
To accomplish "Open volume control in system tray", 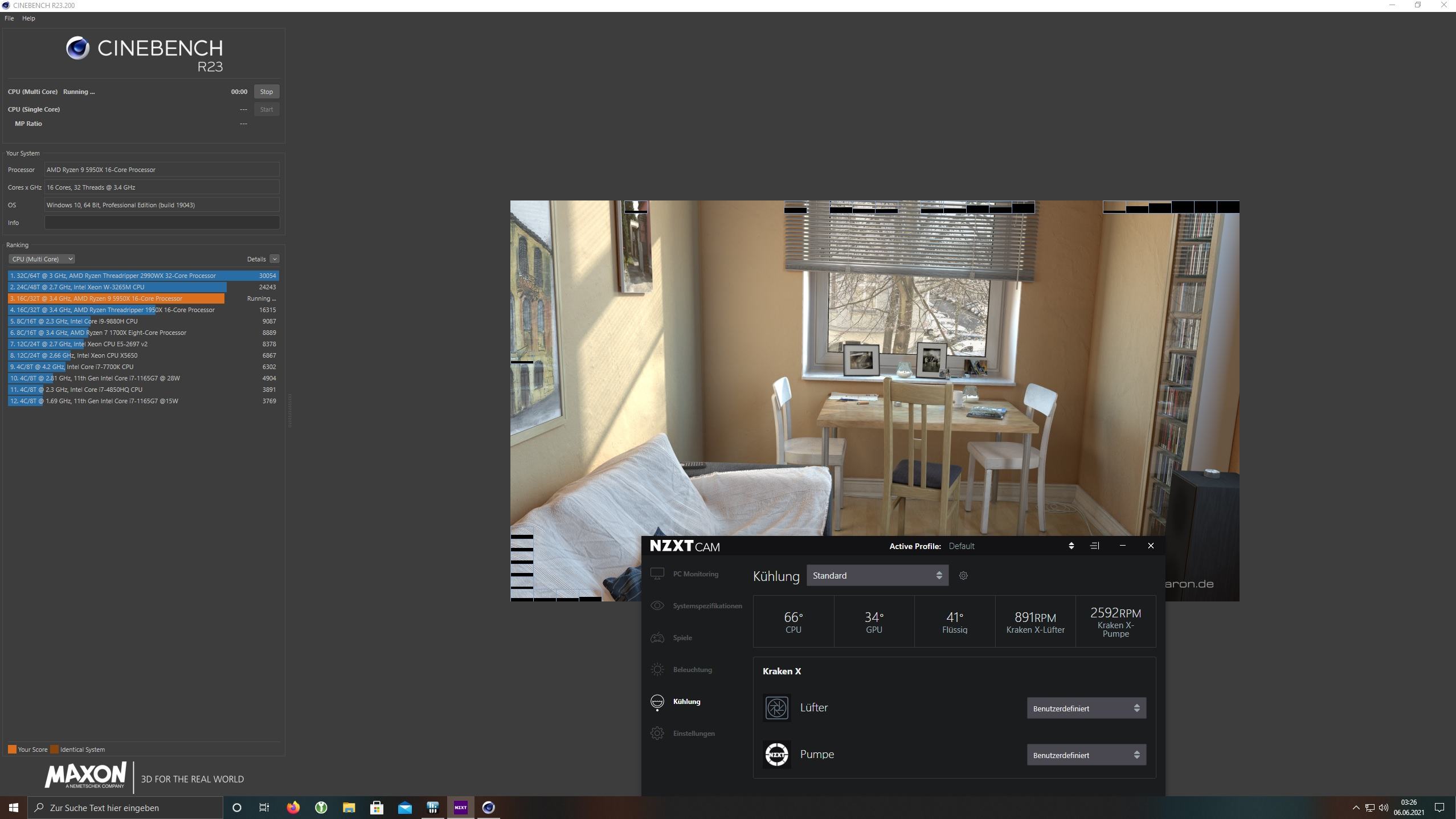I will pyautogui.click(x=1383, y=808).
